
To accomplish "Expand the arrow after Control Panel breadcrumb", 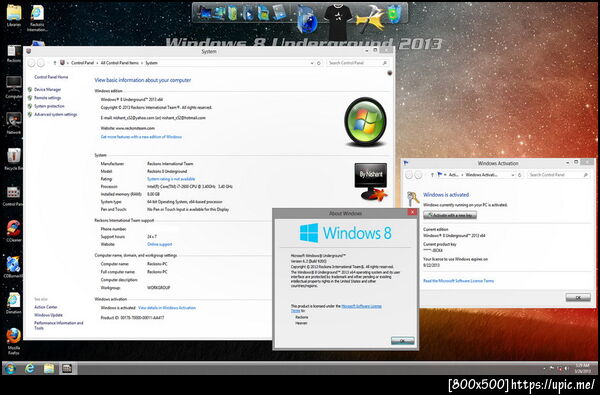I will [97, 63].
